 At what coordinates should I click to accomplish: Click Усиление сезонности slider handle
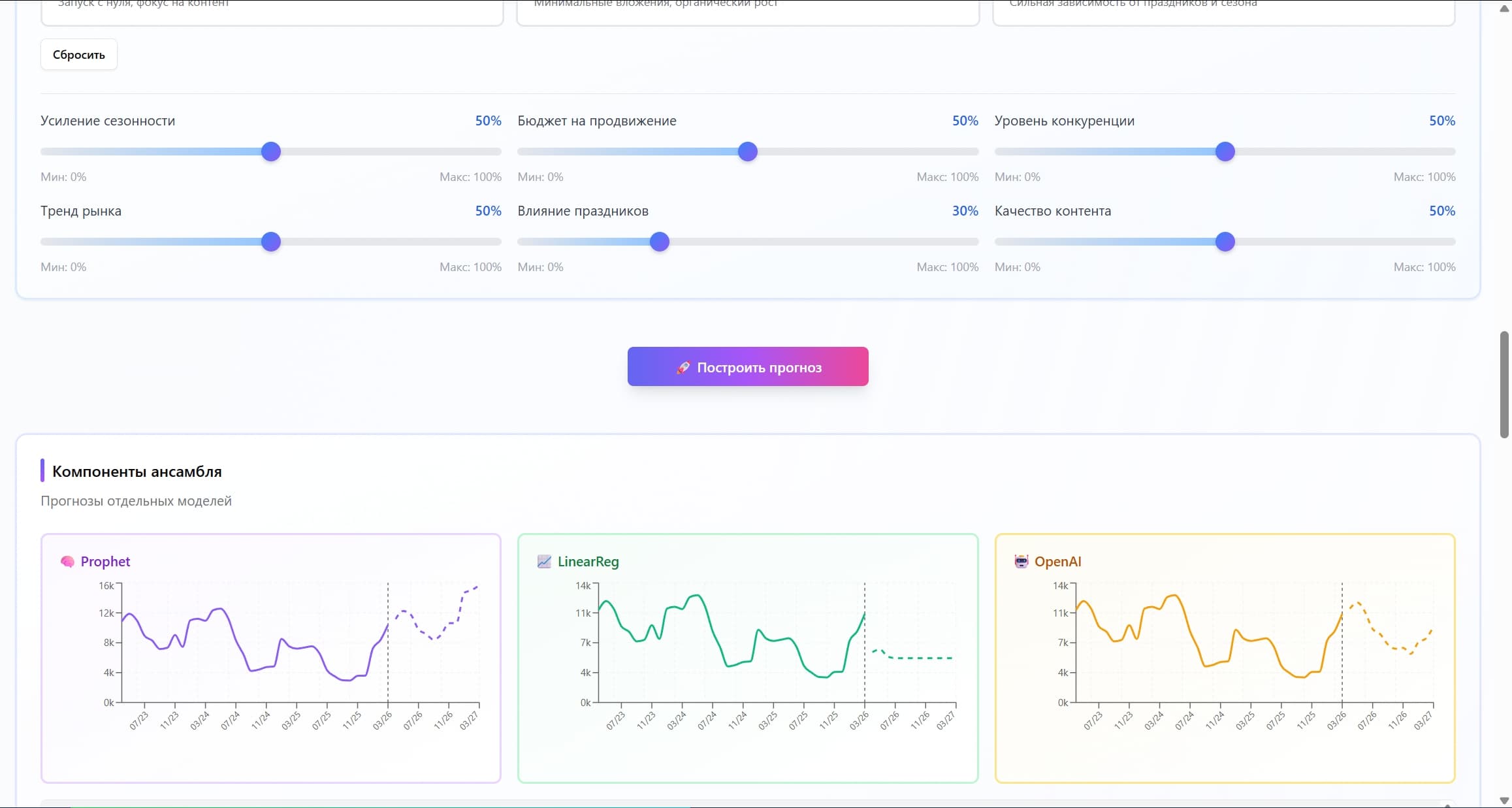271,152
